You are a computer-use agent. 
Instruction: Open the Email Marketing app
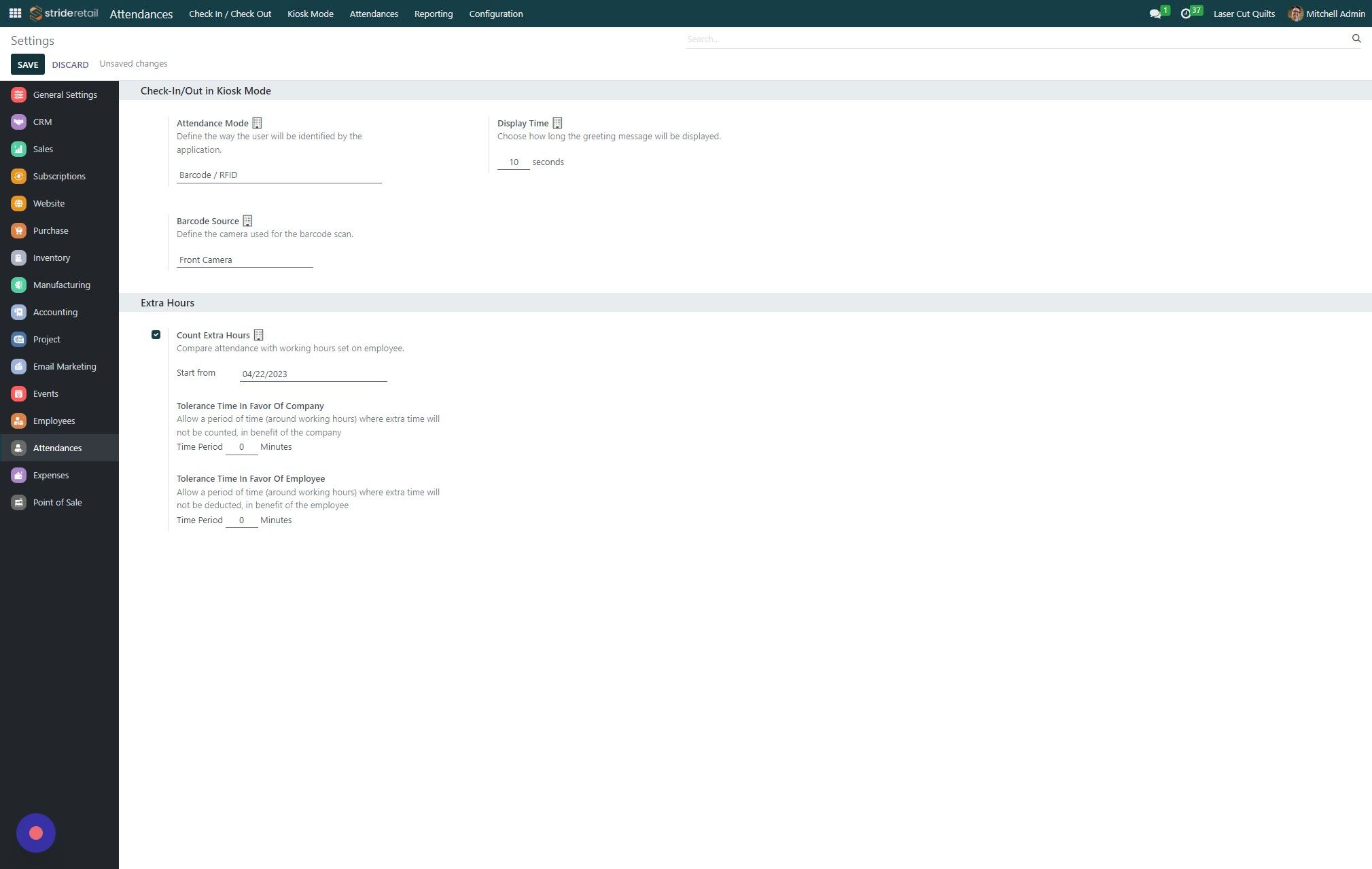65,366
